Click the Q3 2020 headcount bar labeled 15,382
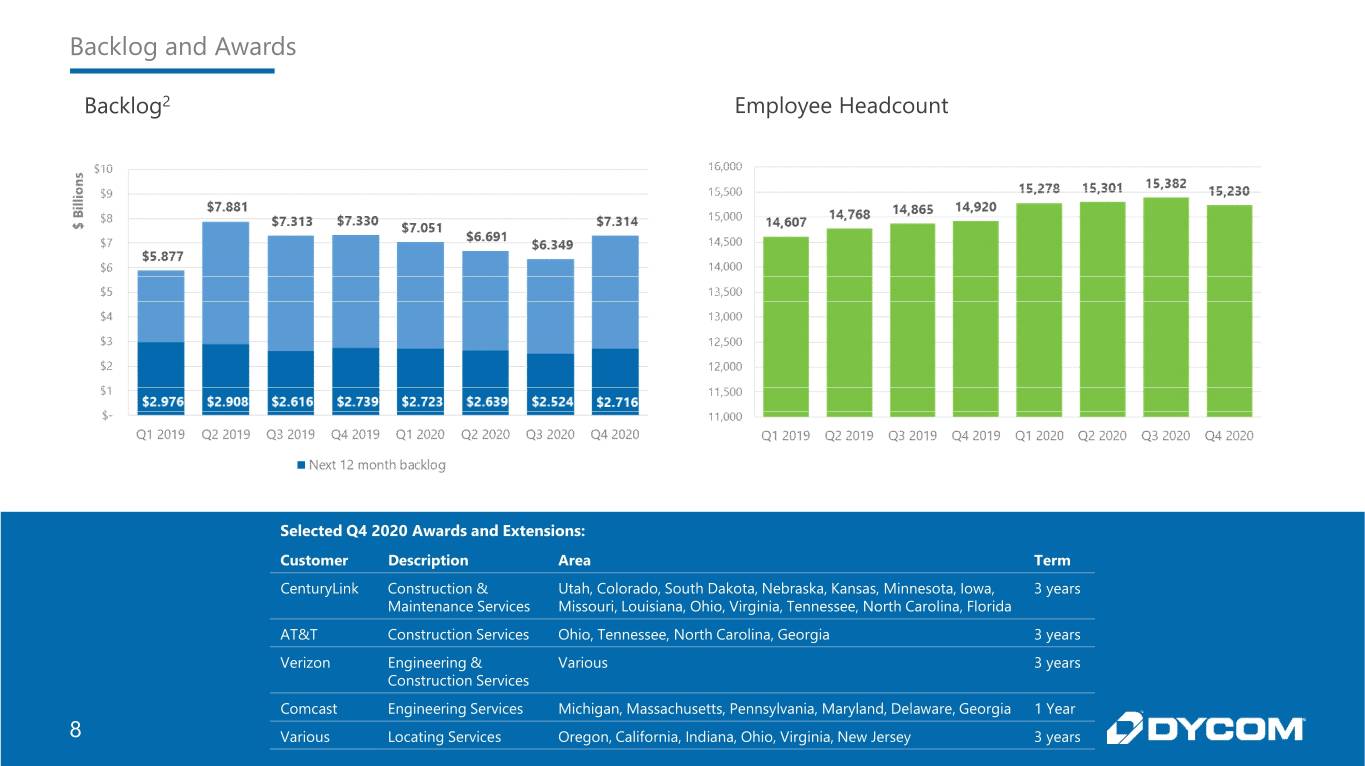The image size is (1365, 766). point(1166,306)
